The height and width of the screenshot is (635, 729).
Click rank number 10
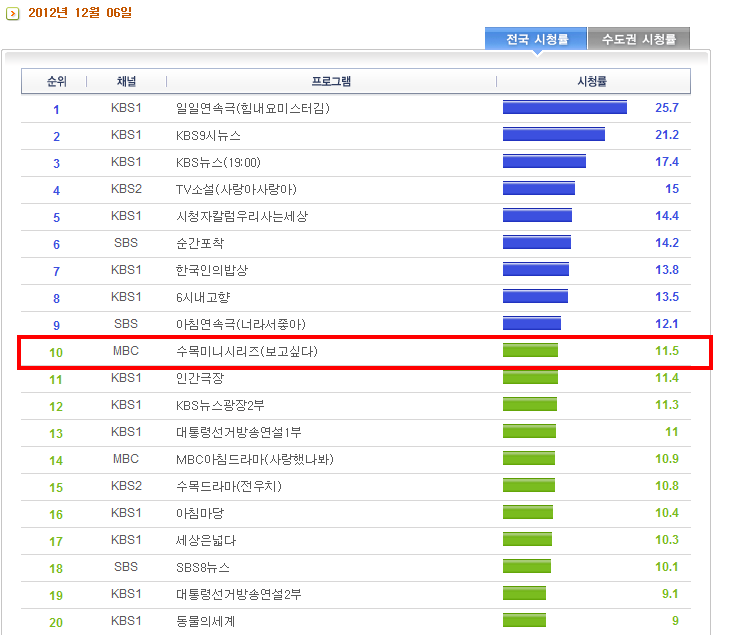point(56,352)
